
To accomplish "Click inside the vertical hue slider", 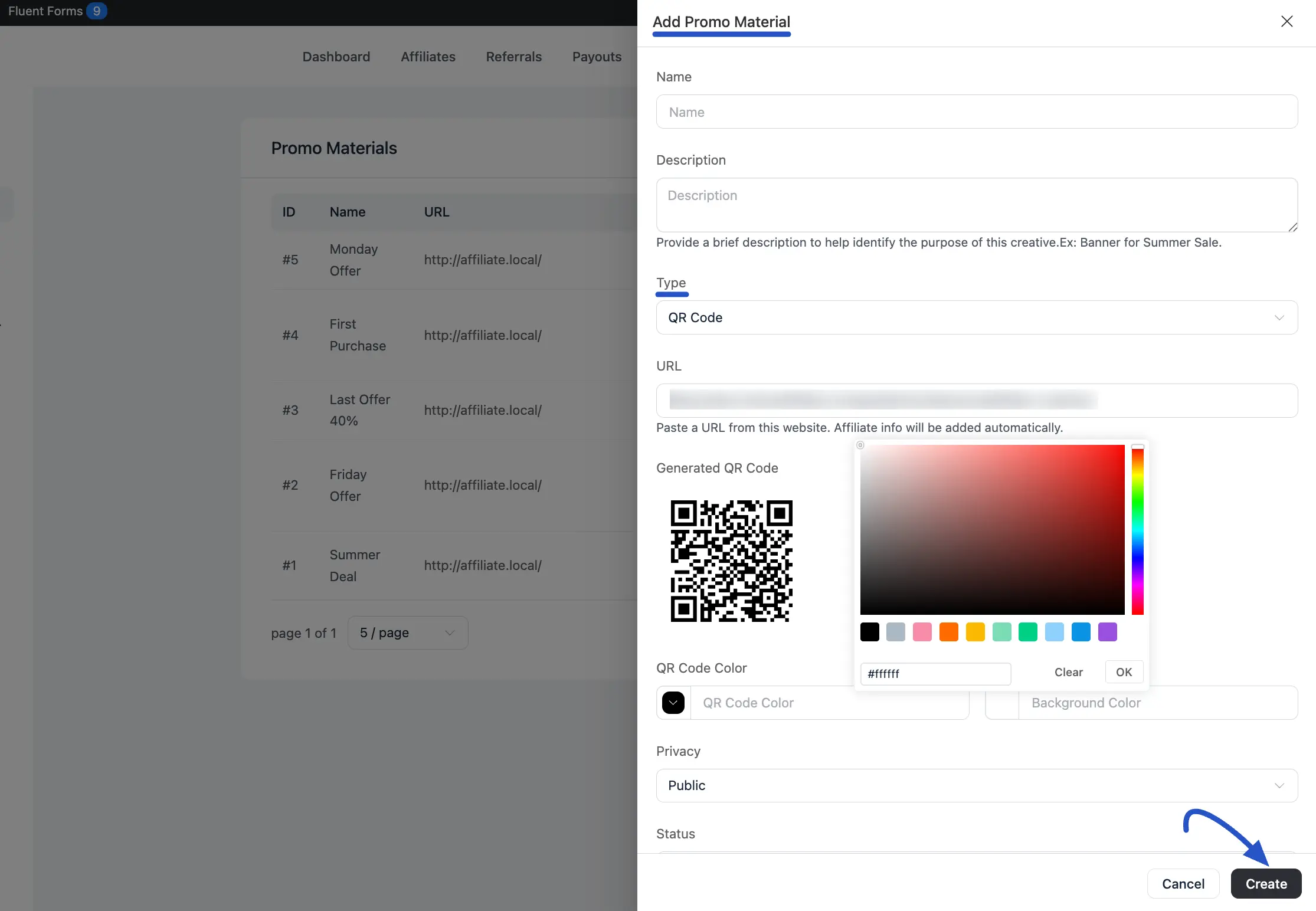I will click(1137, 531).
